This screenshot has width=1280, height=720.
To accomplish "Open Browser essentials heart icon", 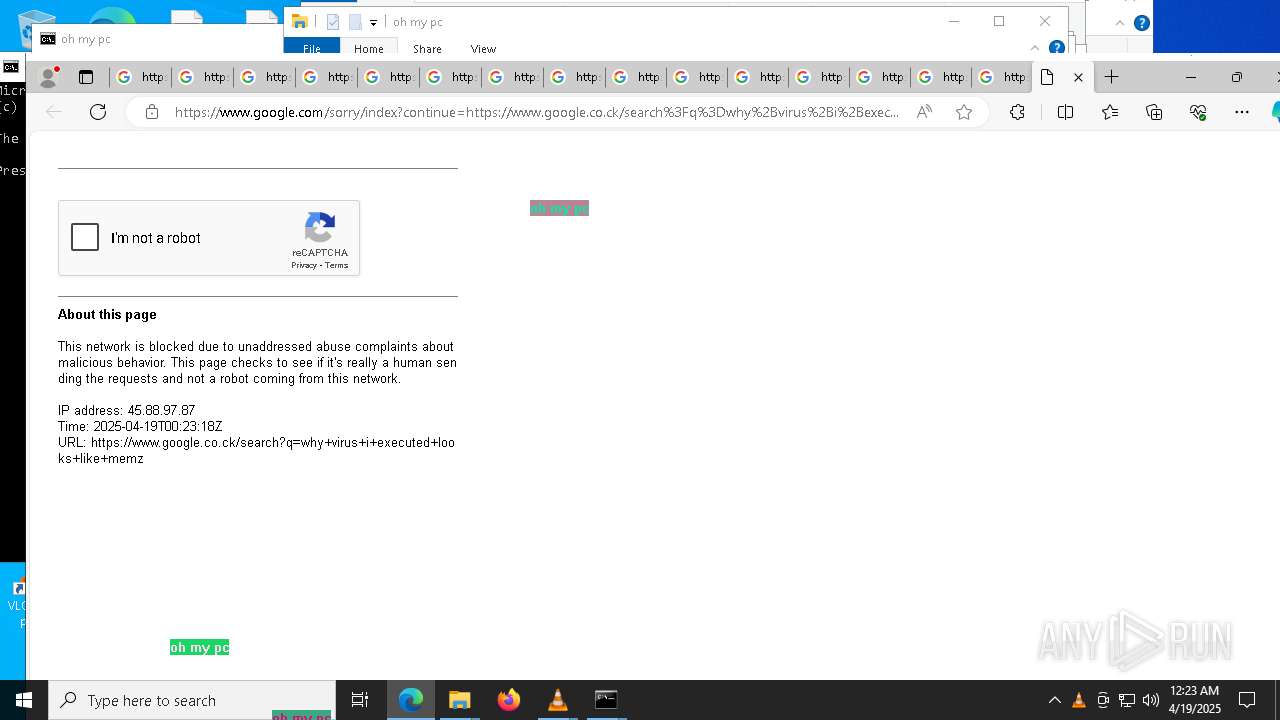I will [1198, 112].
